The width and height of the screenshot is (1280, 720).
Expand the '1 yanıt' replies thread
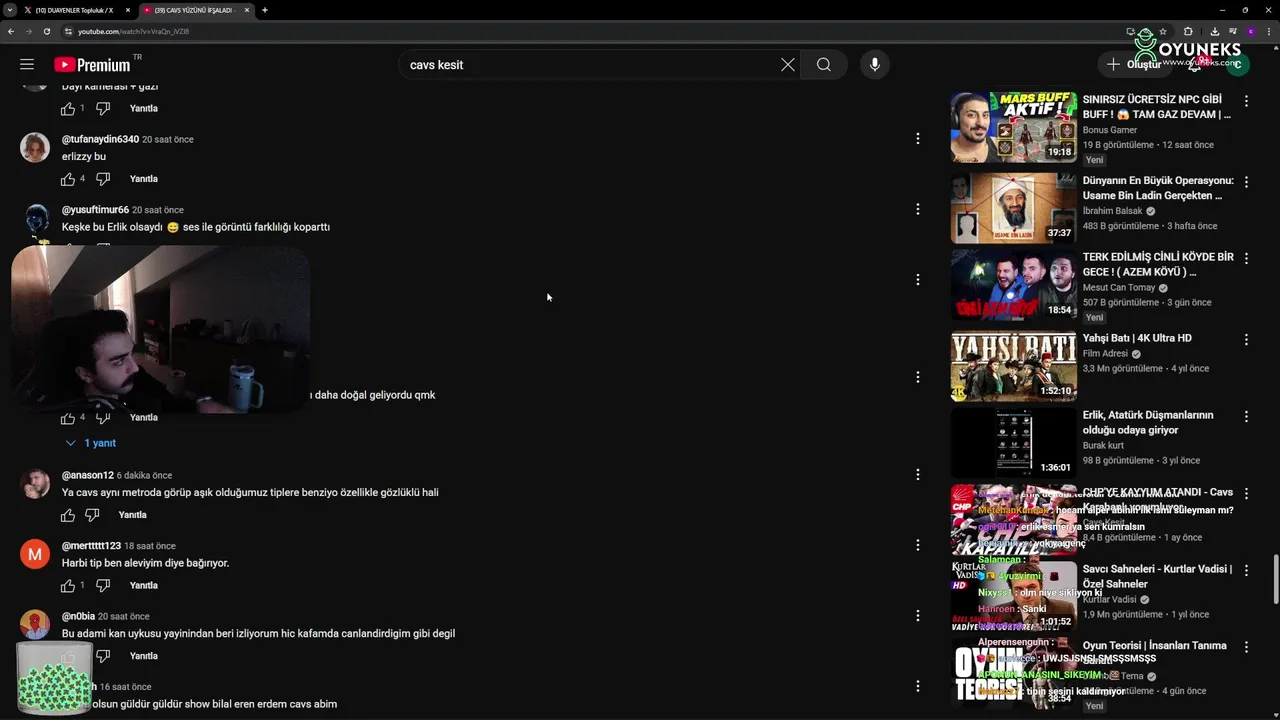91,443
